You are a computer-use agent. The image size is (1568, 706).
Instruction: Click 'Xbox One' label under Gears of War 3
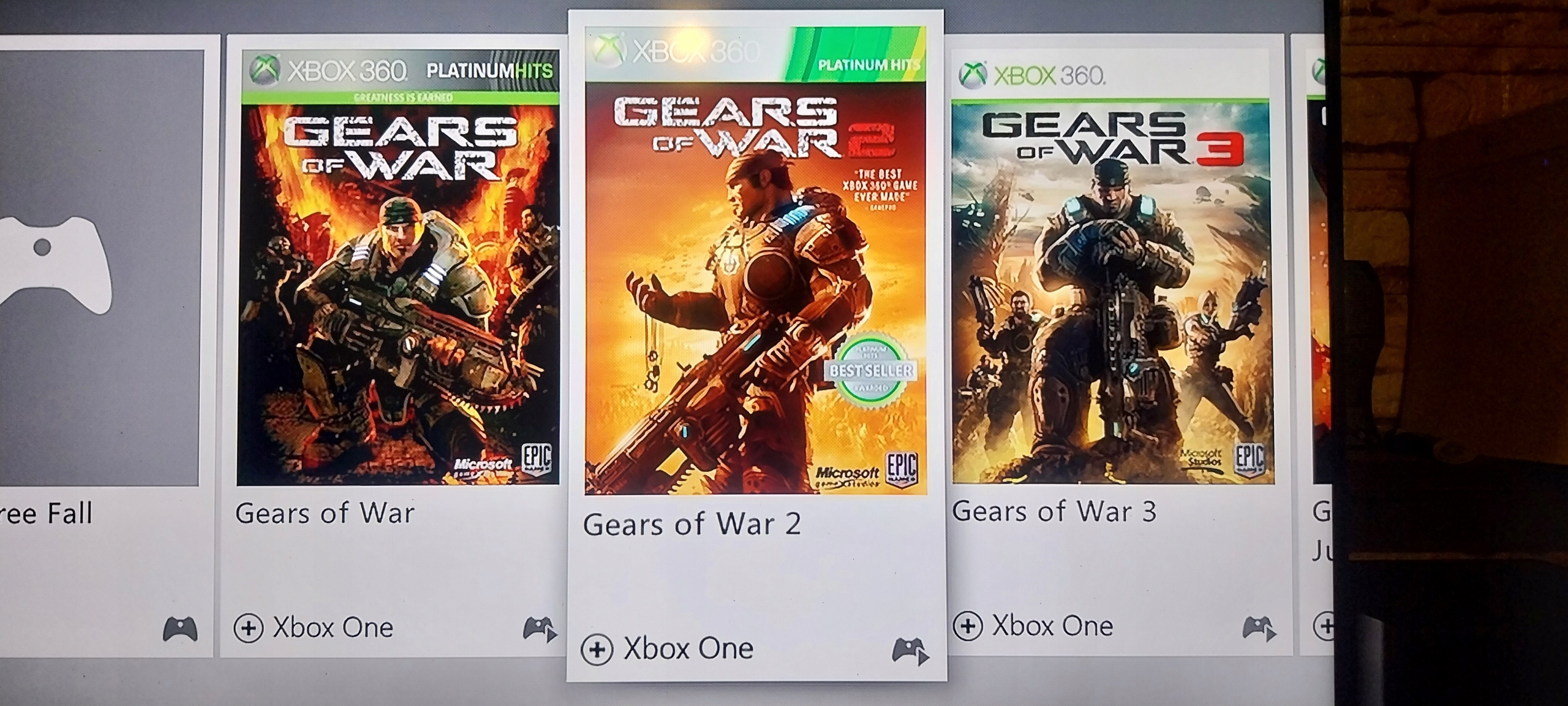[x=1052, y=626]
